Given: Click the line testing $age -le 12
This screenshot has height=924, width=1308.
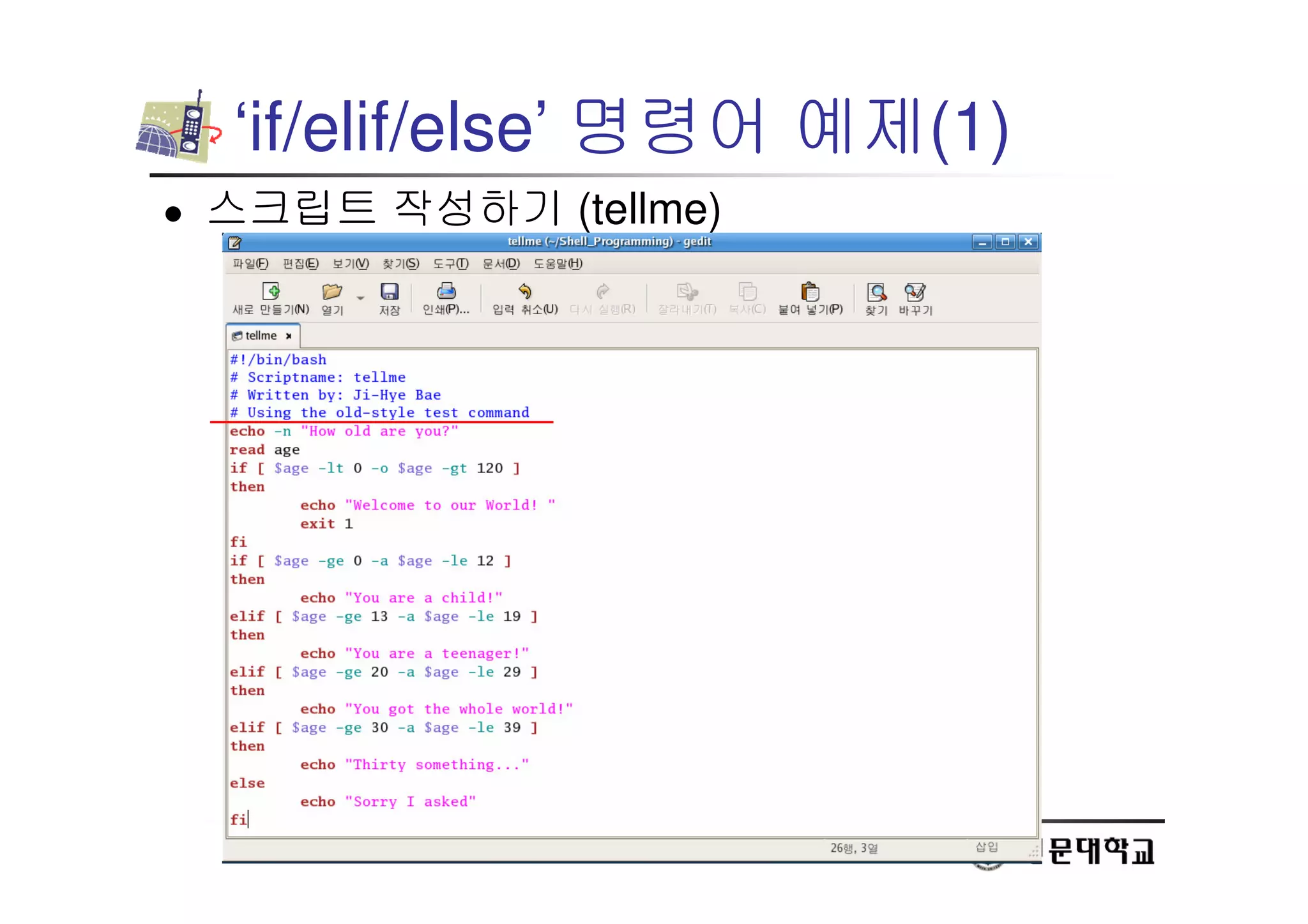Looking at the screenshot, I should coord(370,561).
